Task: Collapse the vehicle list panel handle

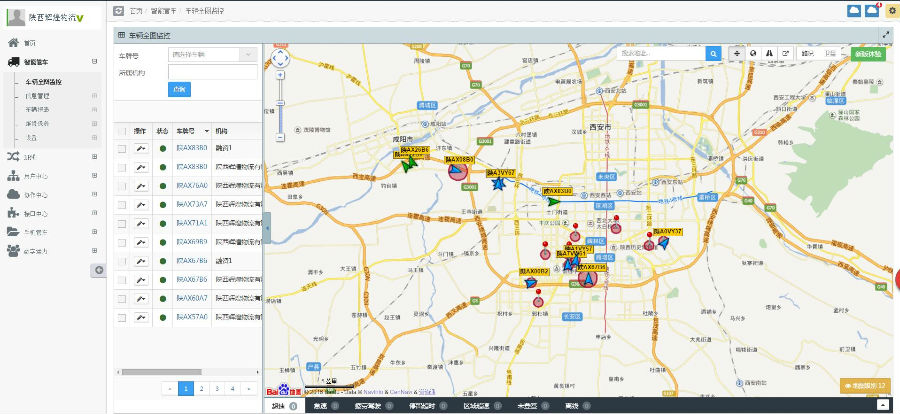Action: [x=266, y=228]
